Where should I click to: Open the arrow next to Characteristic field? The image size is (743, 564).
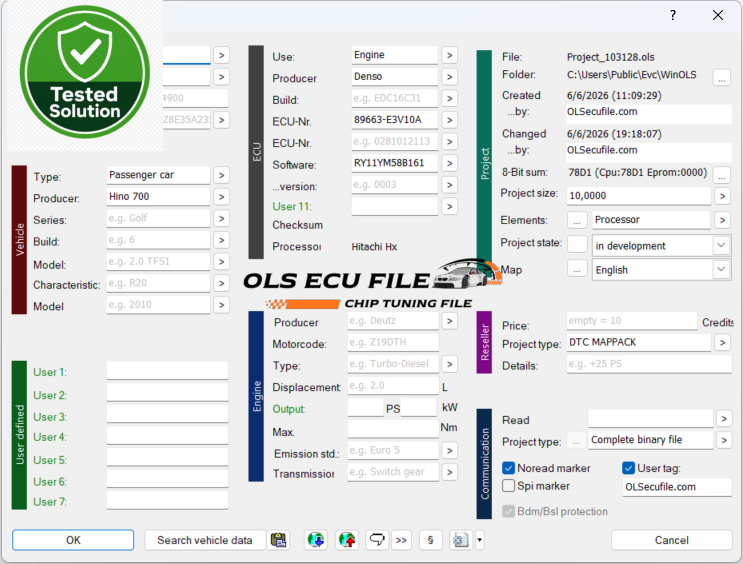(x=221, y=283)
